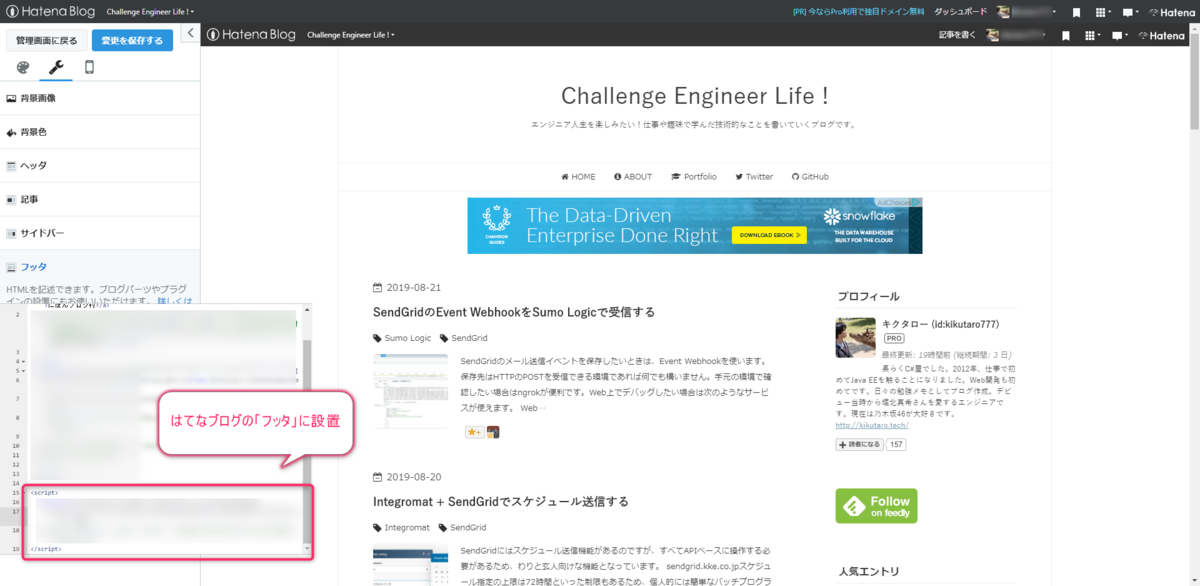Screen dimensions: 1200x586
Task: Click the reader count 157
Action: 896,444
